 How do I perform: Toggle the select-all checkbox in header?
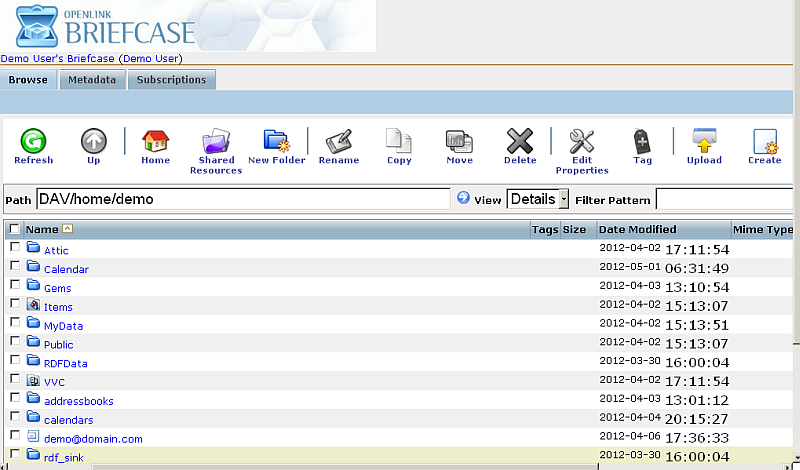coord(14,229)
